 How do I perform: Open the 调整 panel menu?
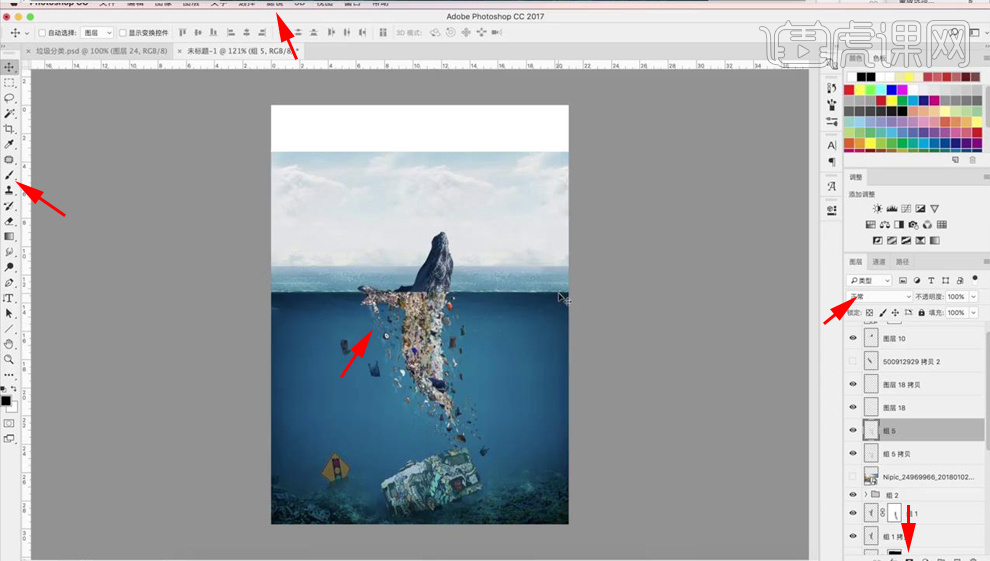tap(986, 177)
